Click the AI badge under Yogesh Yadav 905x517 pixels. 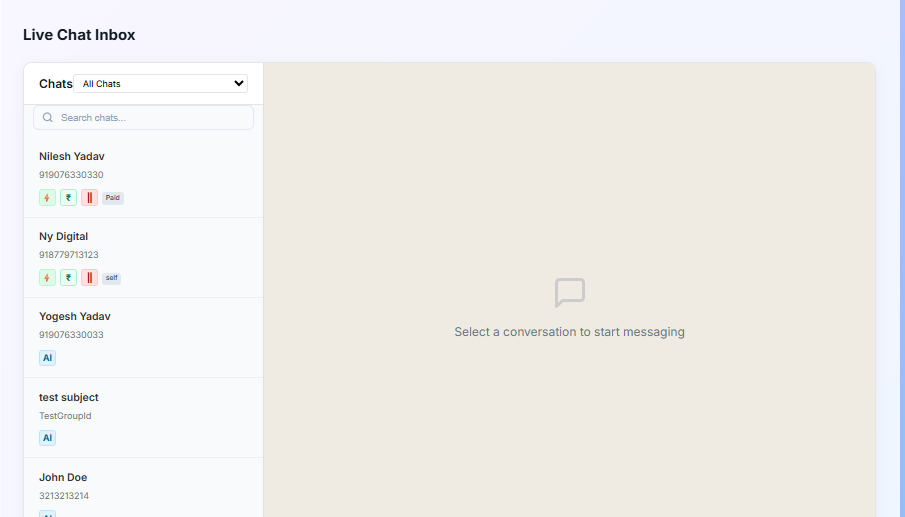click(47, 358)
